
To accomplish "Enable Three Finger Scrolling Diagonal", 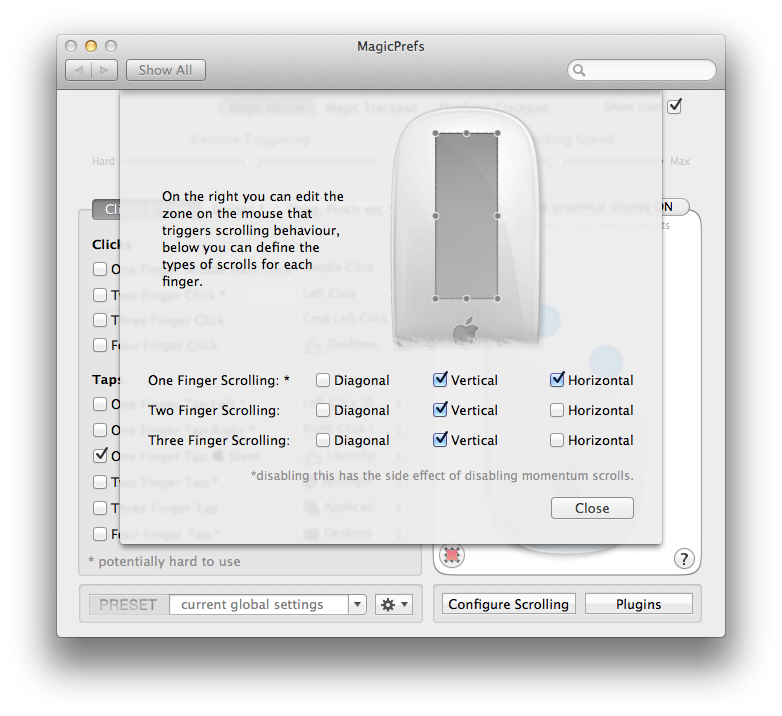I will [x=323, y=440].
